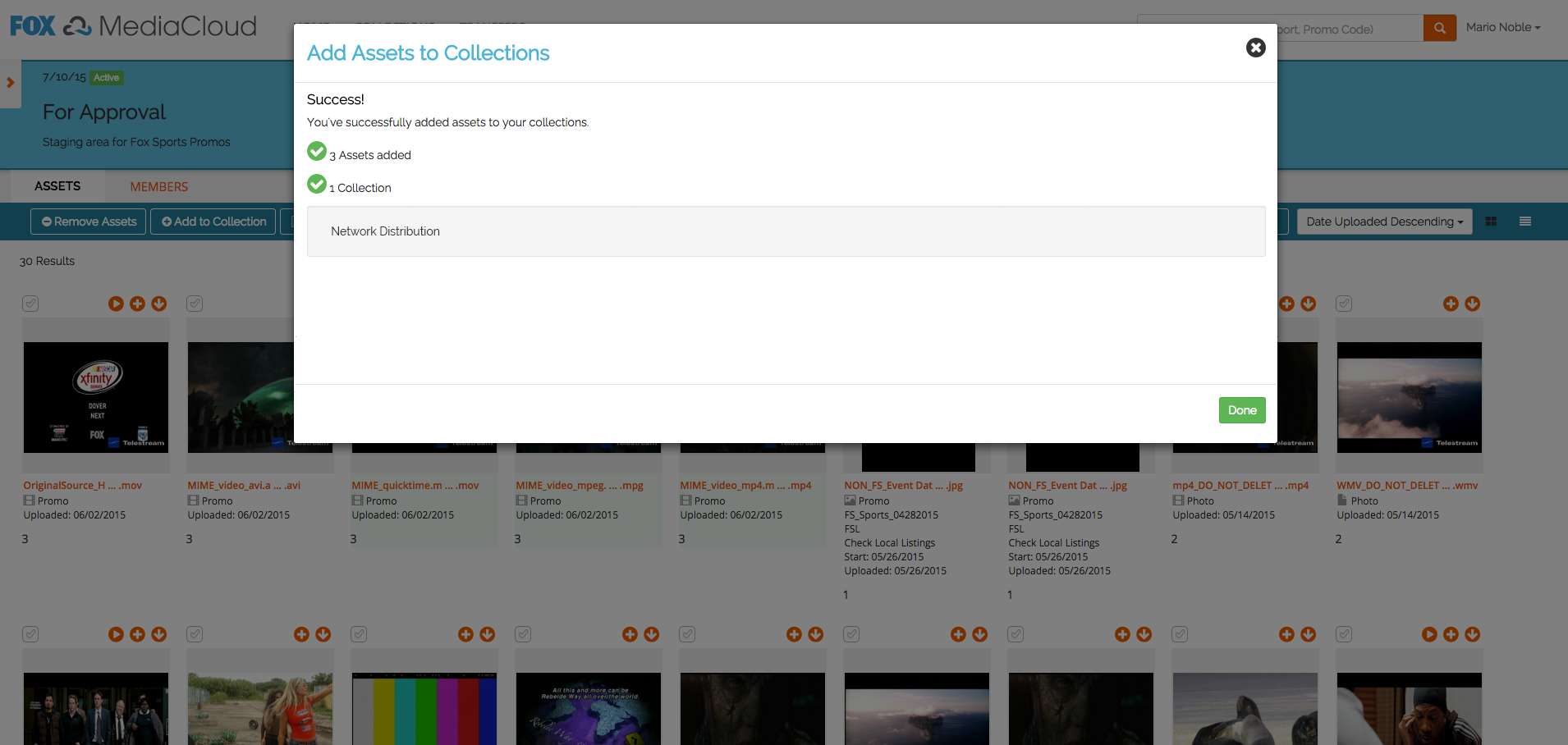
Task: Switch to list view layout
Action: [x=1524, y=222]
